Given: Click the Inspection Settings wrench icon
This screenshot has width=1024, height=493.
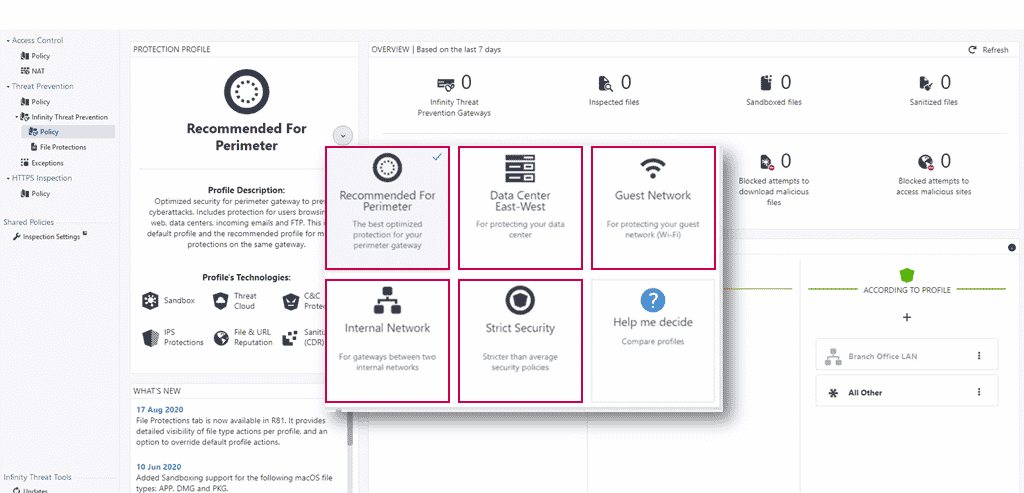Looking at the screenshot, I should point(17,236).
